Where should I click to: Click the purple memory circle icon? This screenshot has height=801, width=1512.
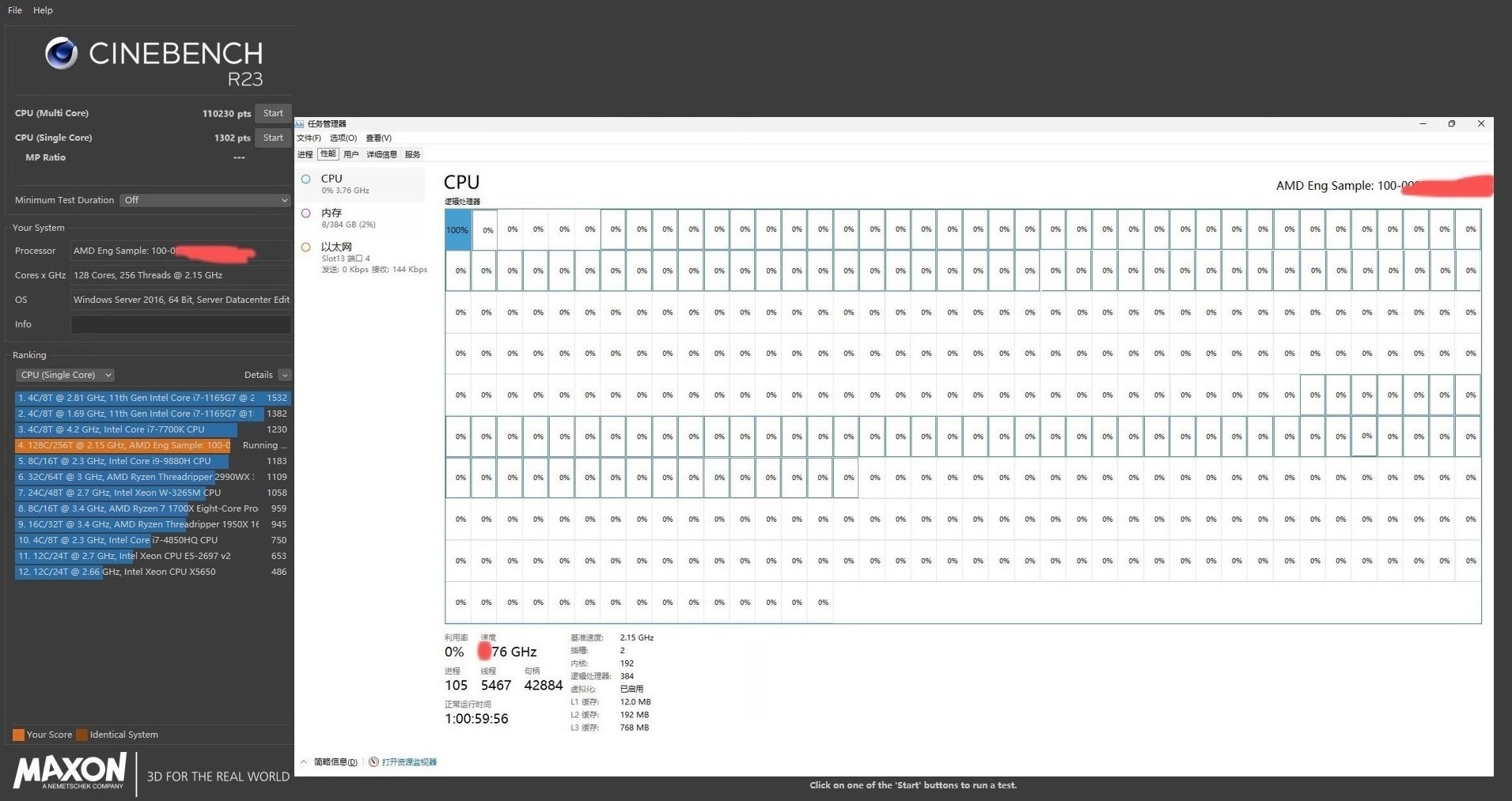[306, 213]
